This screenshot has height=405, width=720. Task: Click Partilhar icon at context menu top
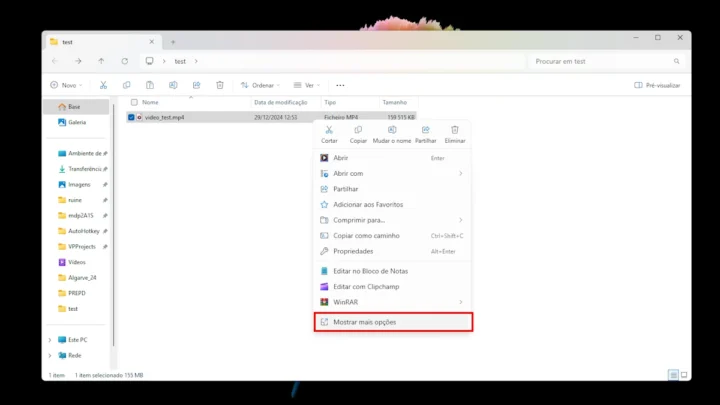coord(426,130)
